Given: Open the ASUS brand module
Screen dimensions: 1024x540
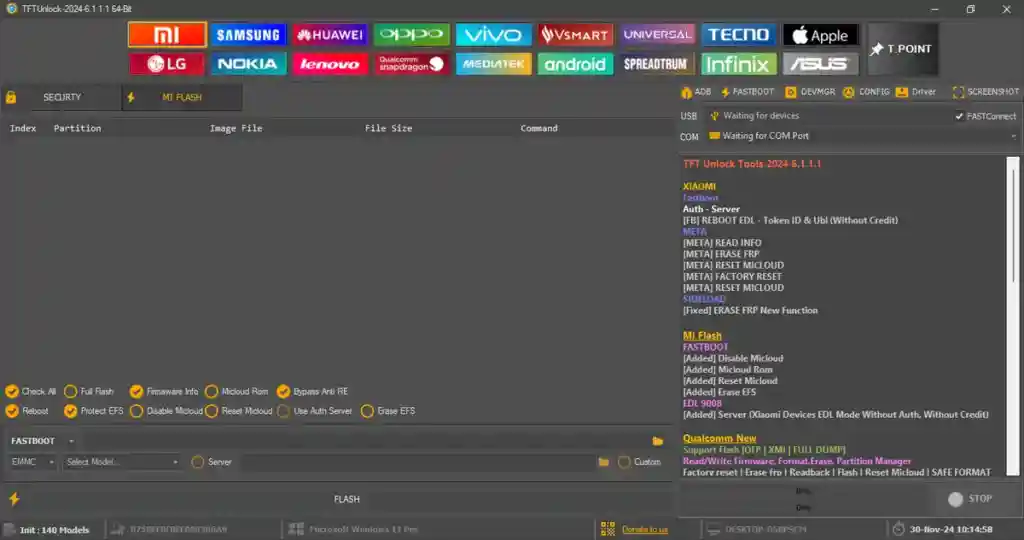Looking at the screenshot, I should coord(820,64).
